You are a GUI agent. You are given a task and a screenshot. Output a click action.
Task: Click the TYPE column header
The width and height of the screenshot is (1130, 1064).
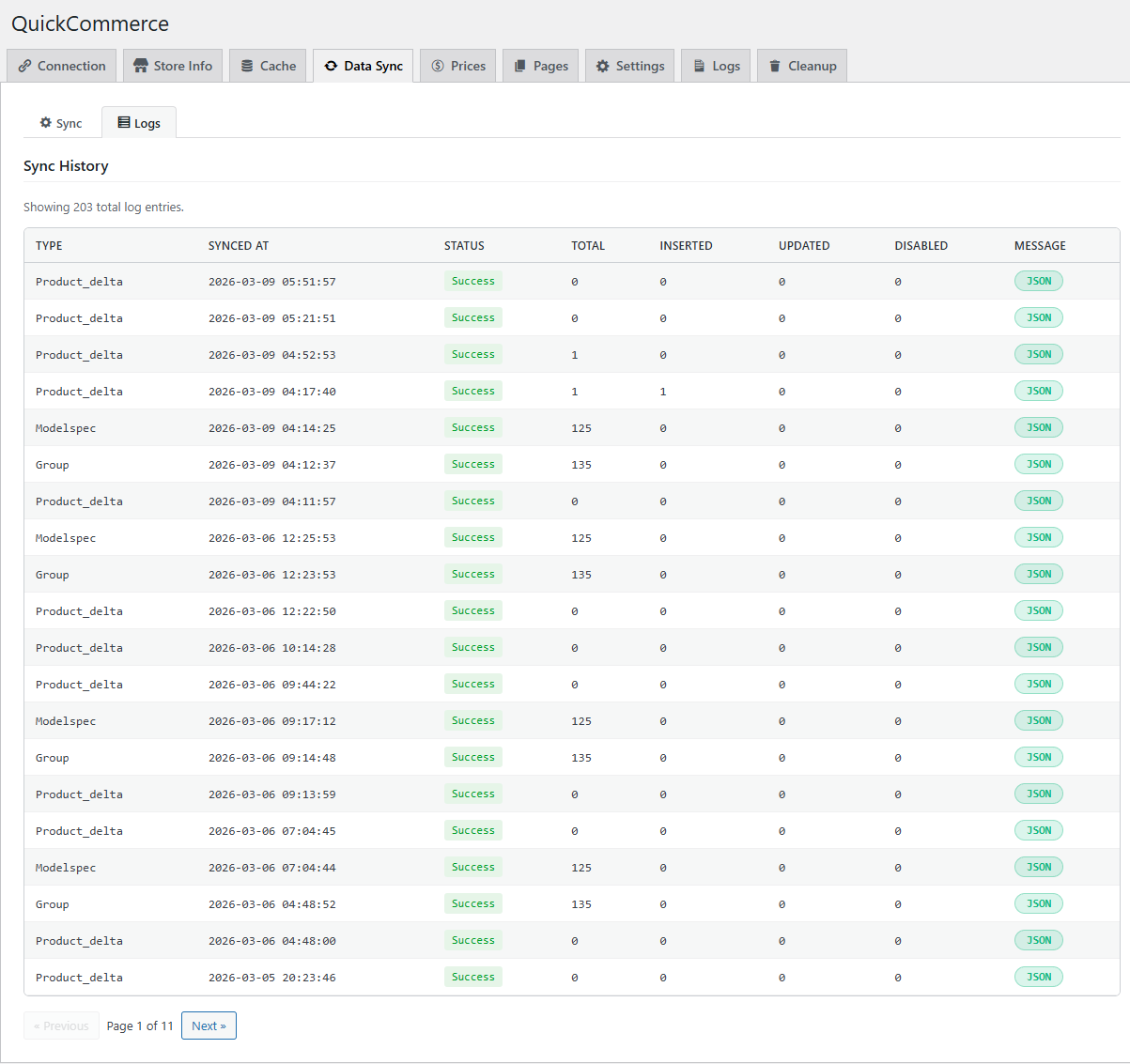pos(49,246)
